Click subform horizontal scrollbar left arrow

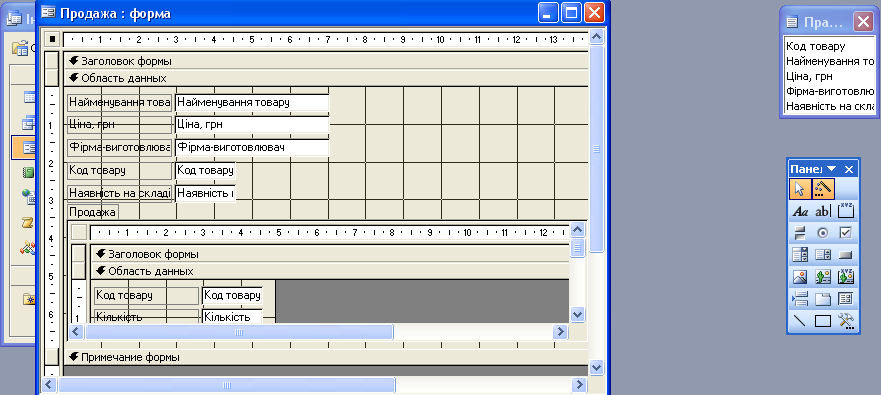coord(76,332)
